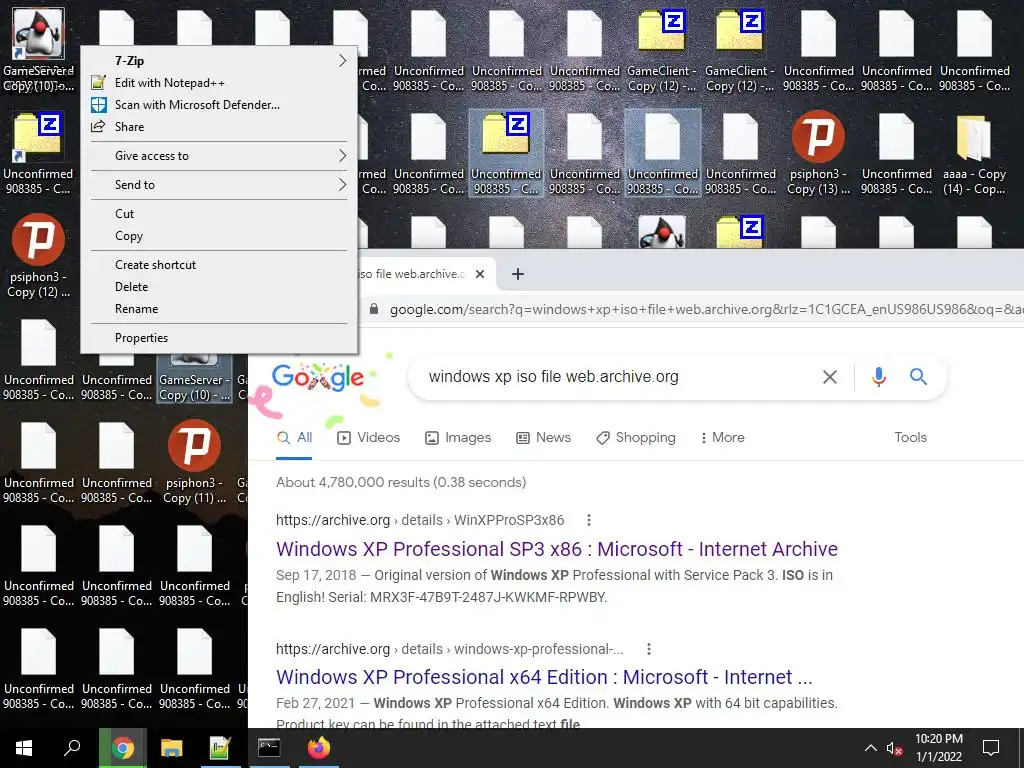Select psiphon3 - Copy (12) desktop icon

[39, 257]
